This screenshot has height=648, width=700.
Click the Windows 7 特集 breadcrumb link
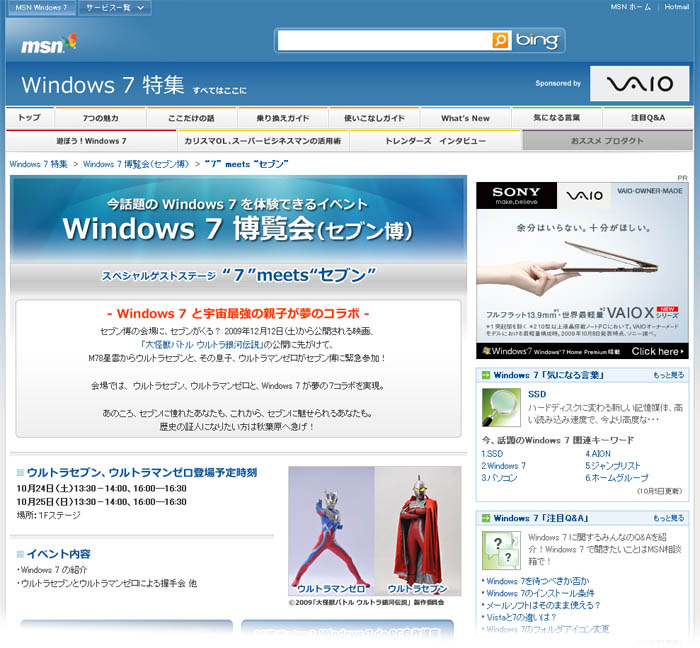[x=38, y=164]
